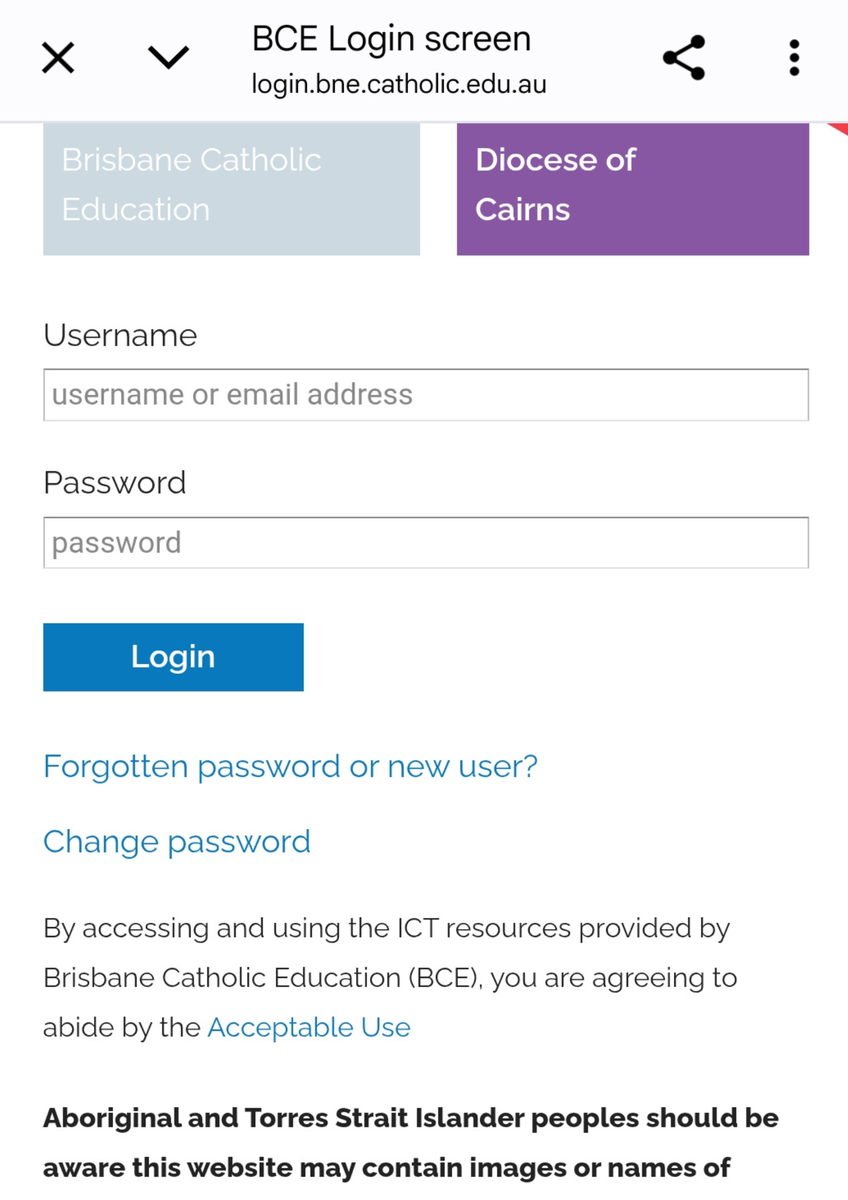Follow the Change password link

(x=177, y=842)
